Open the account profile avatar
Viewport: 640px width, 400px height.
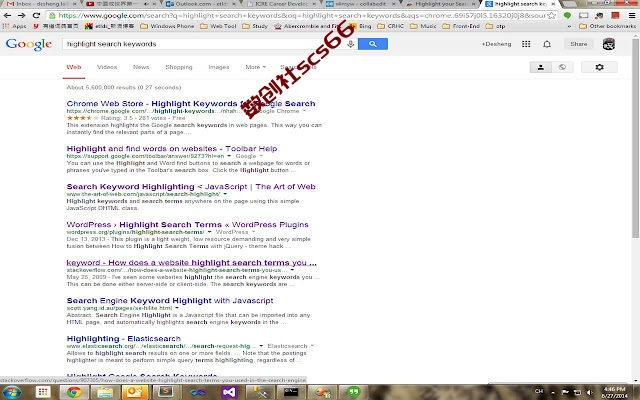click(609, 44)
